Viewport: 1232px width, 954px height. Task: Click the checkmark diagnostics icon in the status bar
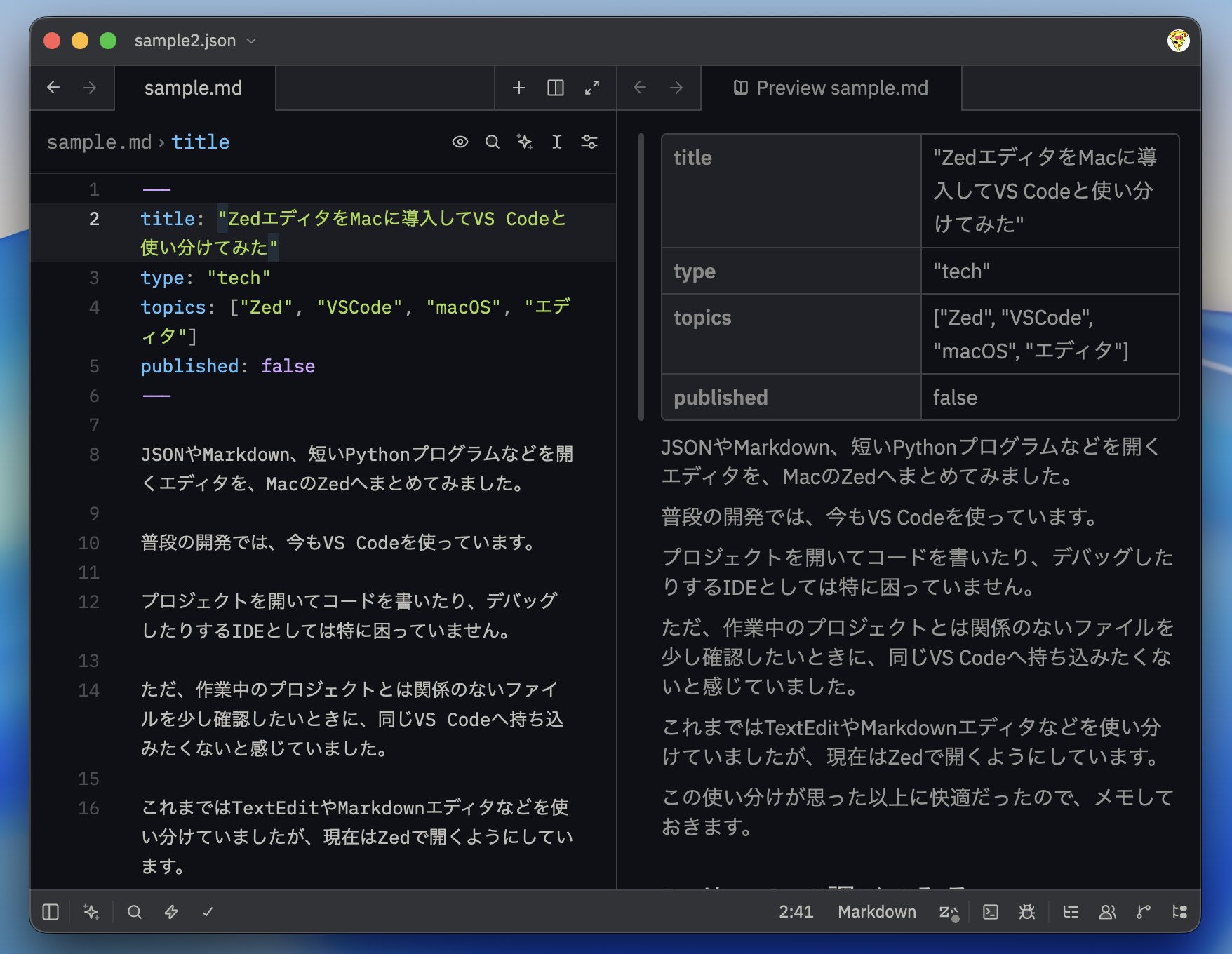[208, 912]
